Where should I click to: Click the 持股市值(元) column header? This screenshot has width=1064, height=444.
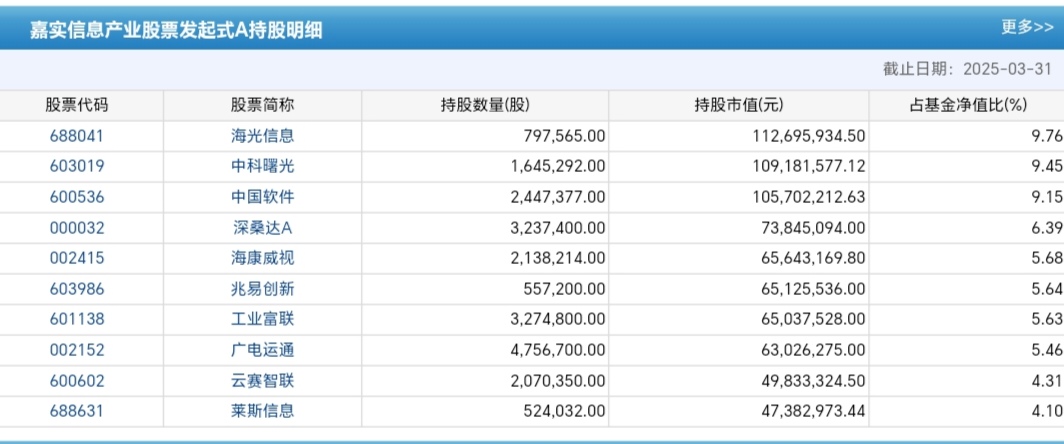click(738, 106)
